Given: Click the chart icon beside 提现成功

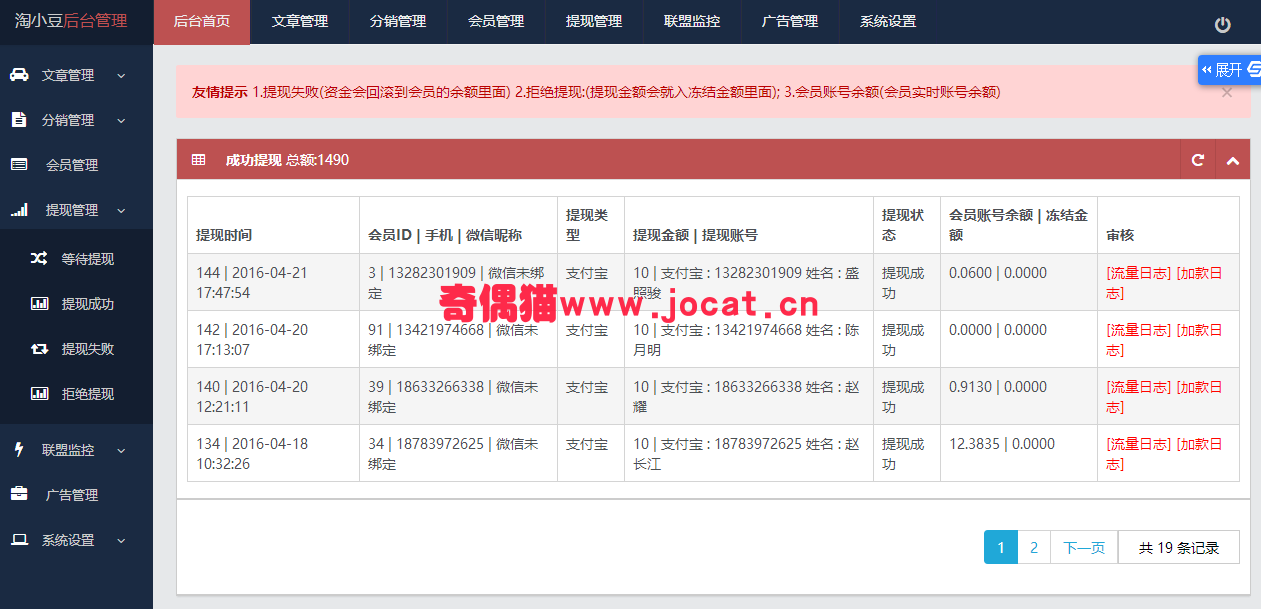Looking at the screenshot, I should click(x=39, y=303).
